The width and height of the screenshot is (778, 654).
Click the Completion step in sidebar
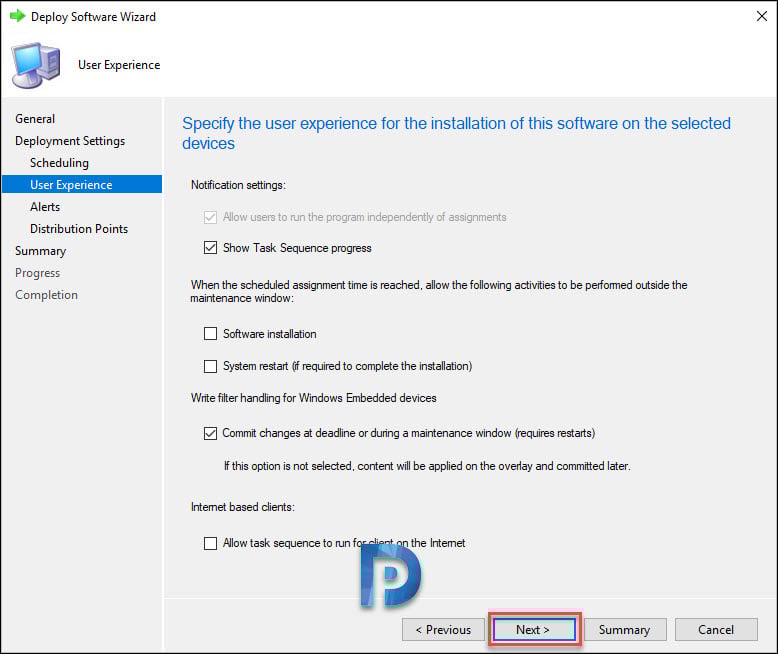(46, 295)
